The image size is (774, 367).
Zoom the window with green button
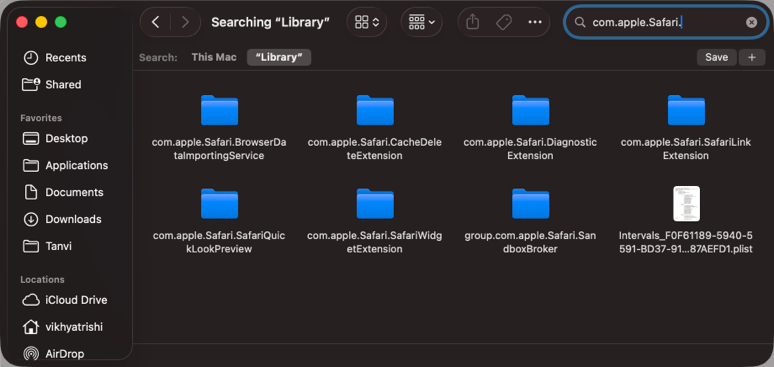tap(60, 22)
